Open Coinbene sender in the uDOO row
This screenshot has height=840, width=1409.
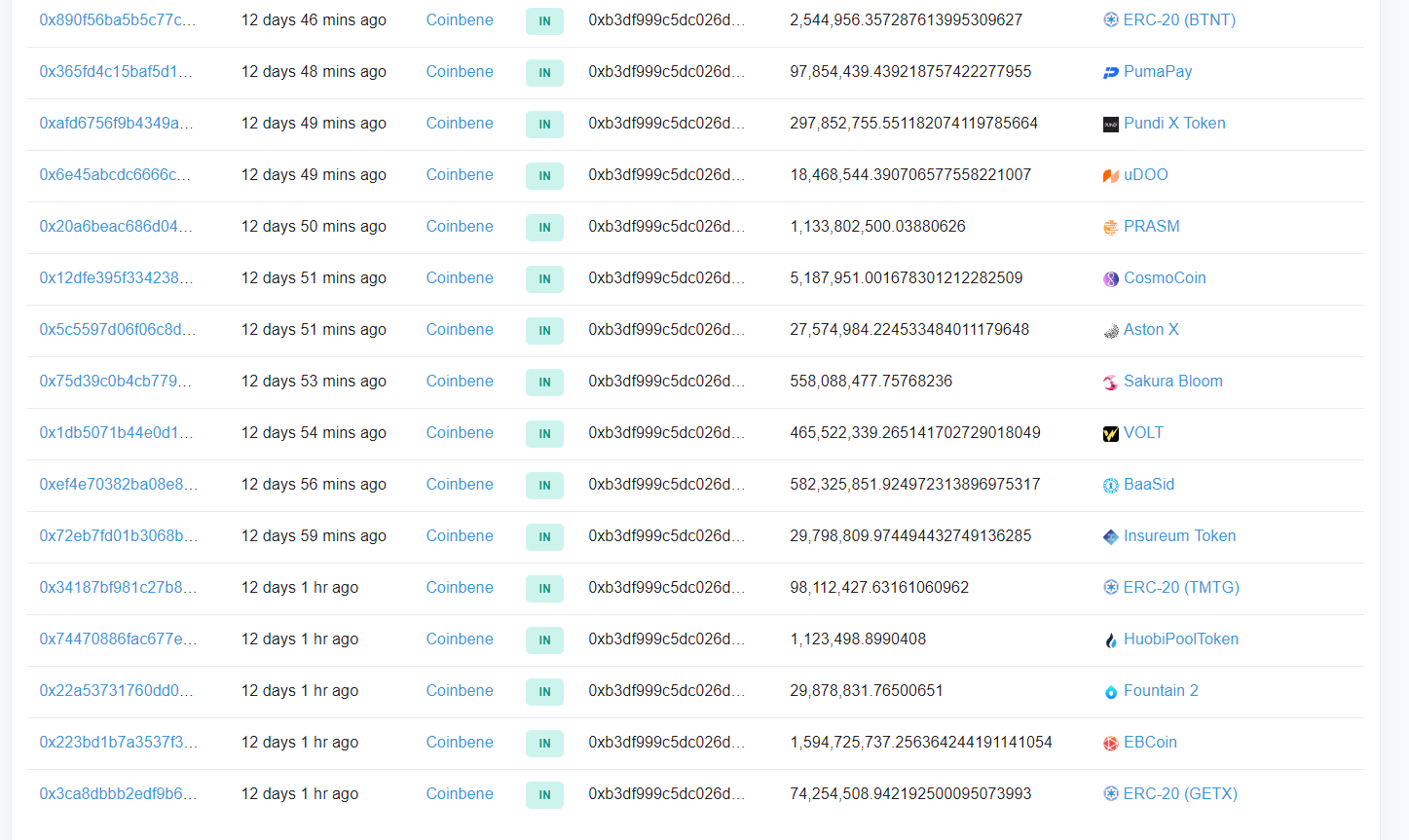pyautogui.click(x=460, y=174)
